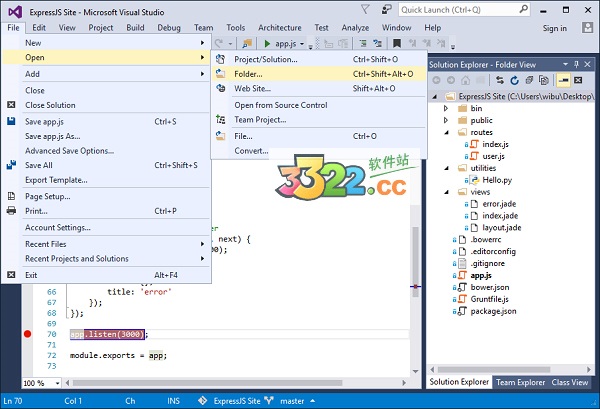Click the user account avatar icon
The width and height of the screenshot is (600, 409).
pyautogui.click(x=587, y=28)
